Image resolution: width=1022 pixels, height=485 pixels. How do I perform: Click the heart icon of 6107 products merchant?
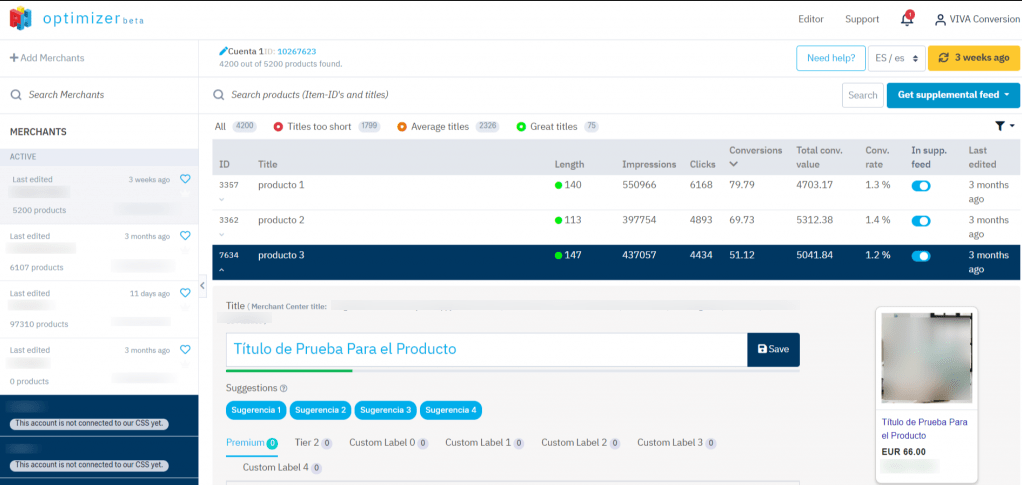point(184,235)
